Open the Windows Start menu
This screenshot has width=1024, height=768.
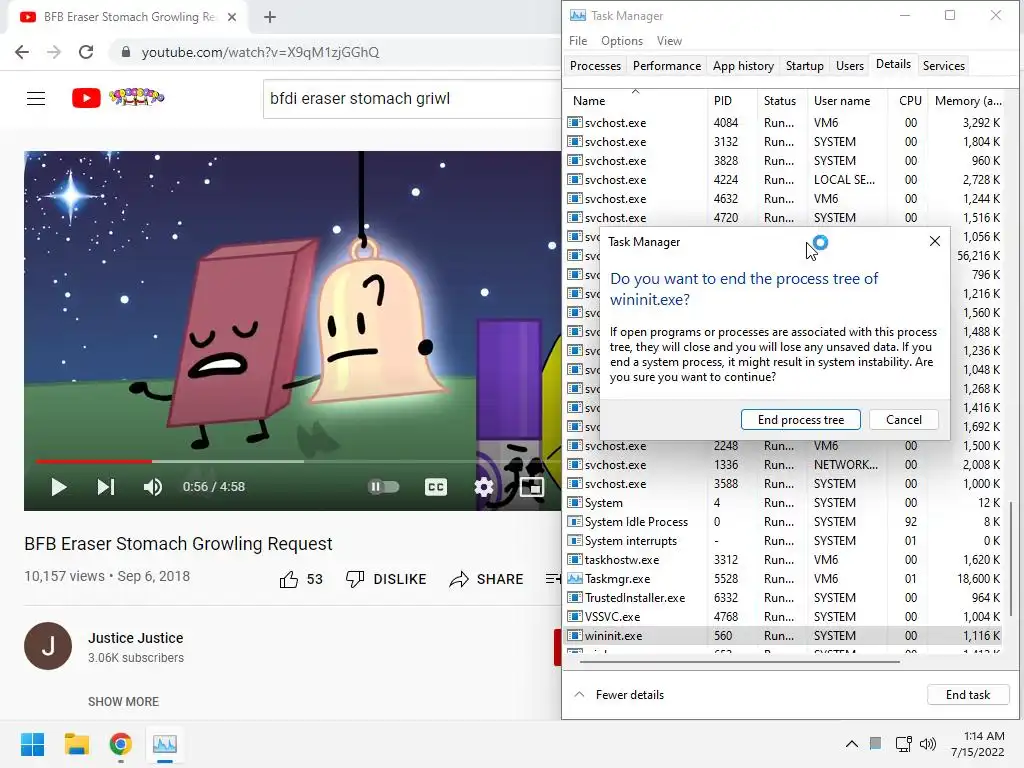pos(33,744)
